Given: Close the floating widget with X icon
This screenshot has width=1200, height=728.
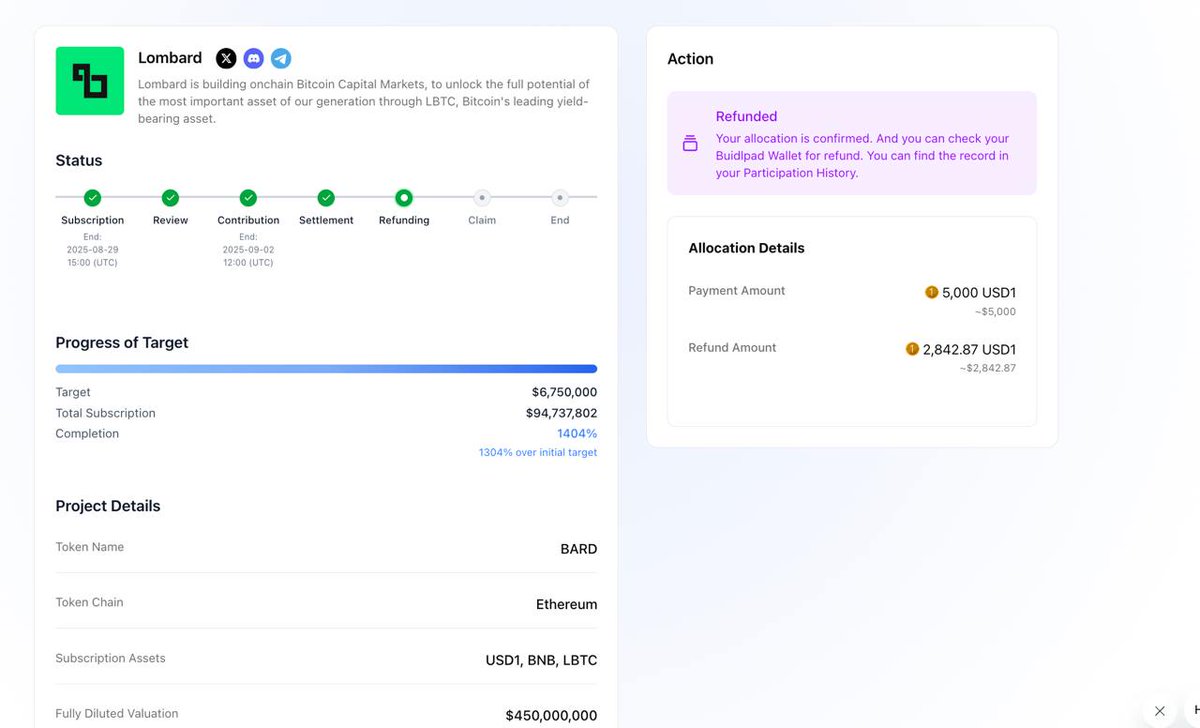Looking at the screenshot, I should [x=1160, y=711].
